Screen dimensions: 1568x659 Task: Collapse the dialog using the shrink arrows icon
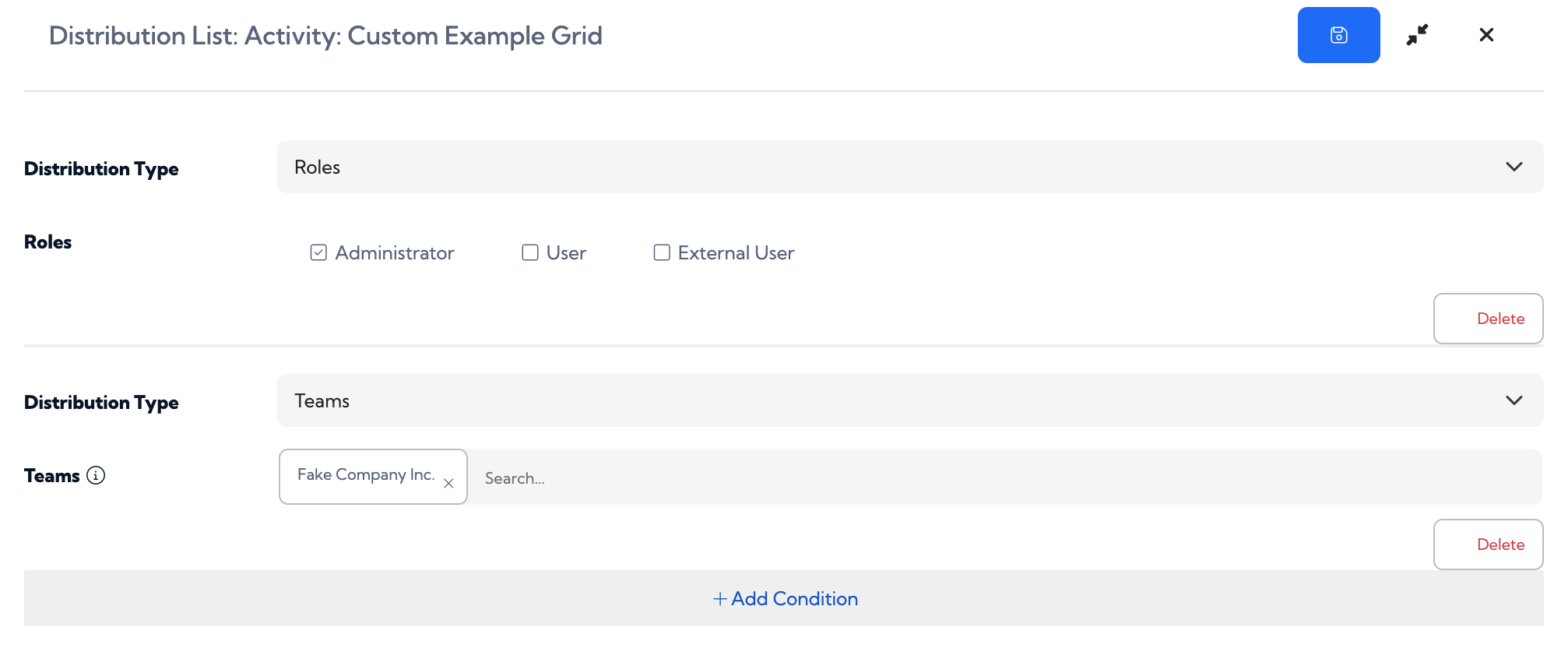pos(1418,34)
